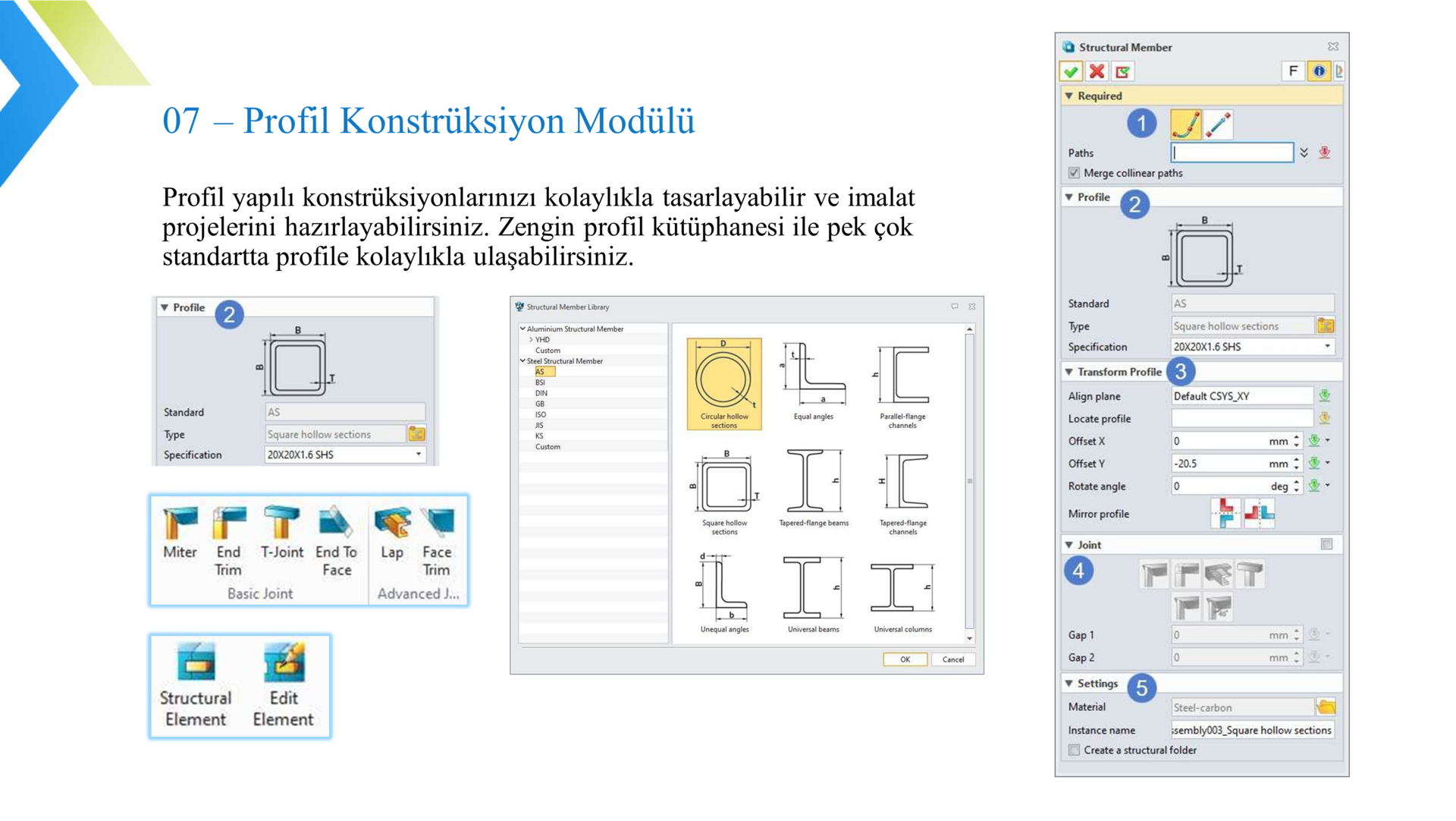Open material folder next to Steel-carbon
This screenshot has height=821, width=1456.
[x=1326, y=707]
